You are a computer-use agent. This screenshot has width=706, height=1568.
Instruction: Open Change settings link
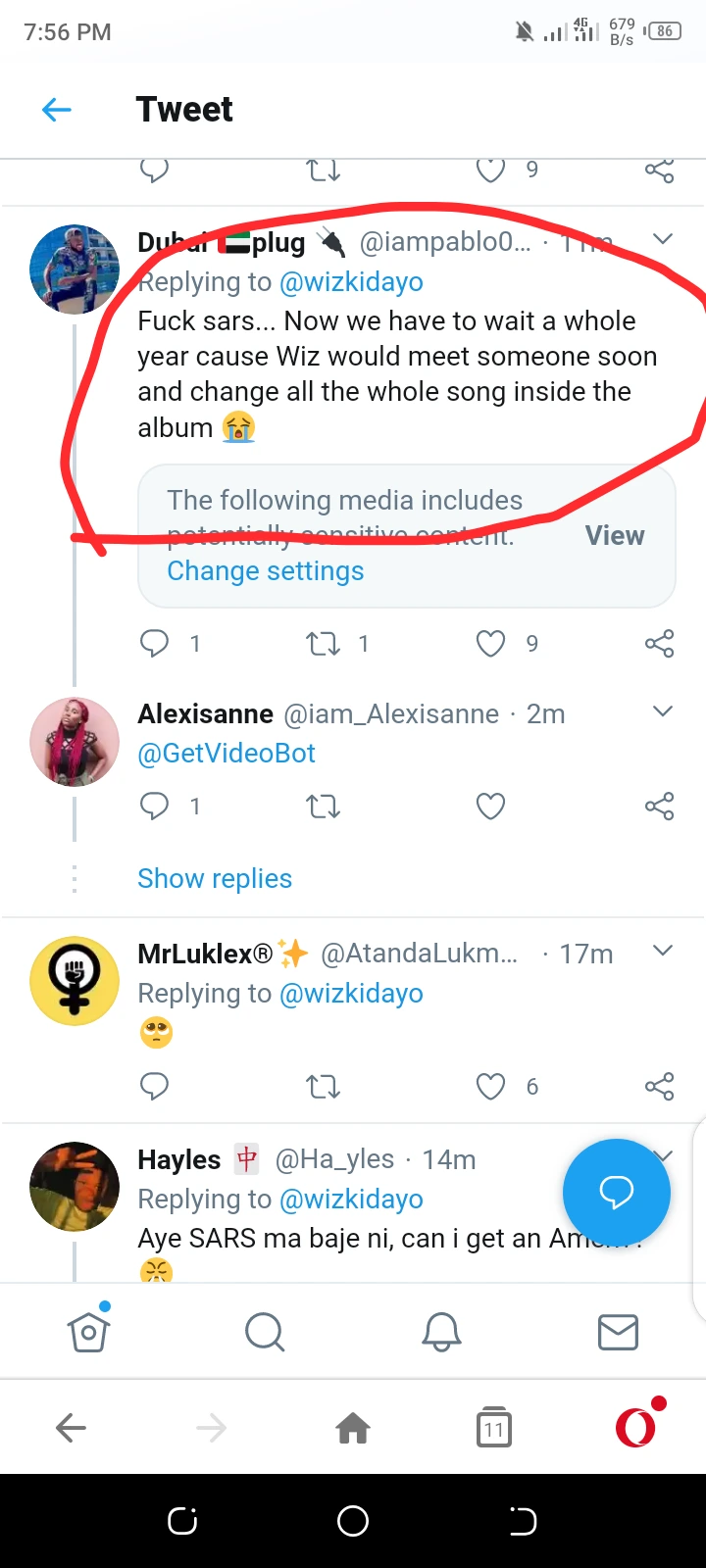pyautogui.click(x=265, y=570)
